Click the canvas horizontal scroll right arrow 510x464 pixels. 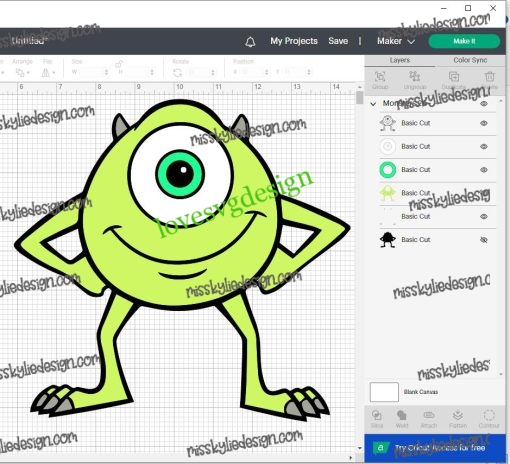click(x=350, y=458)
